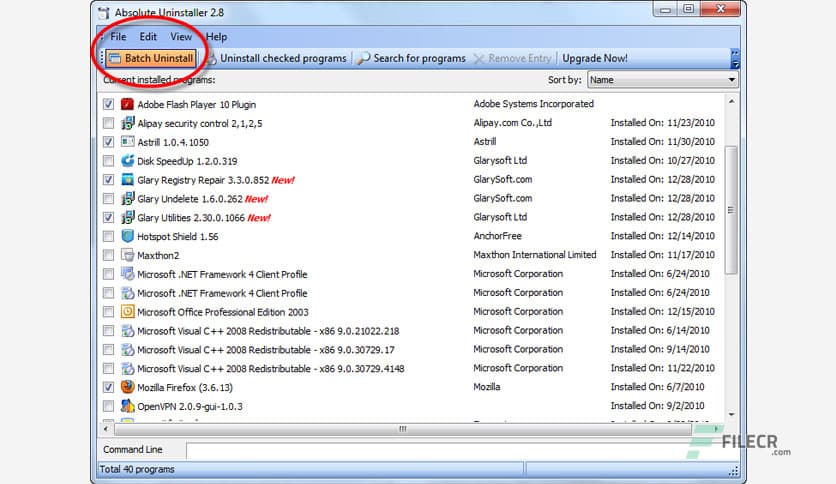Image resolution: width=836 pixels, height=484 pixels.
Task: Click the vertical scrollbar up arrow
Action: pyautogui.click(x=732, y=101)
